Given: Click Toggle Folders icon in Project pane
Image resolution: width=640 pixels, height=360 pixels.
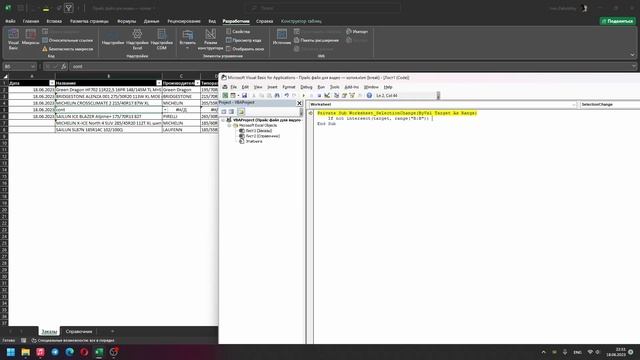Looking at the screenshot, I should 241,111.
